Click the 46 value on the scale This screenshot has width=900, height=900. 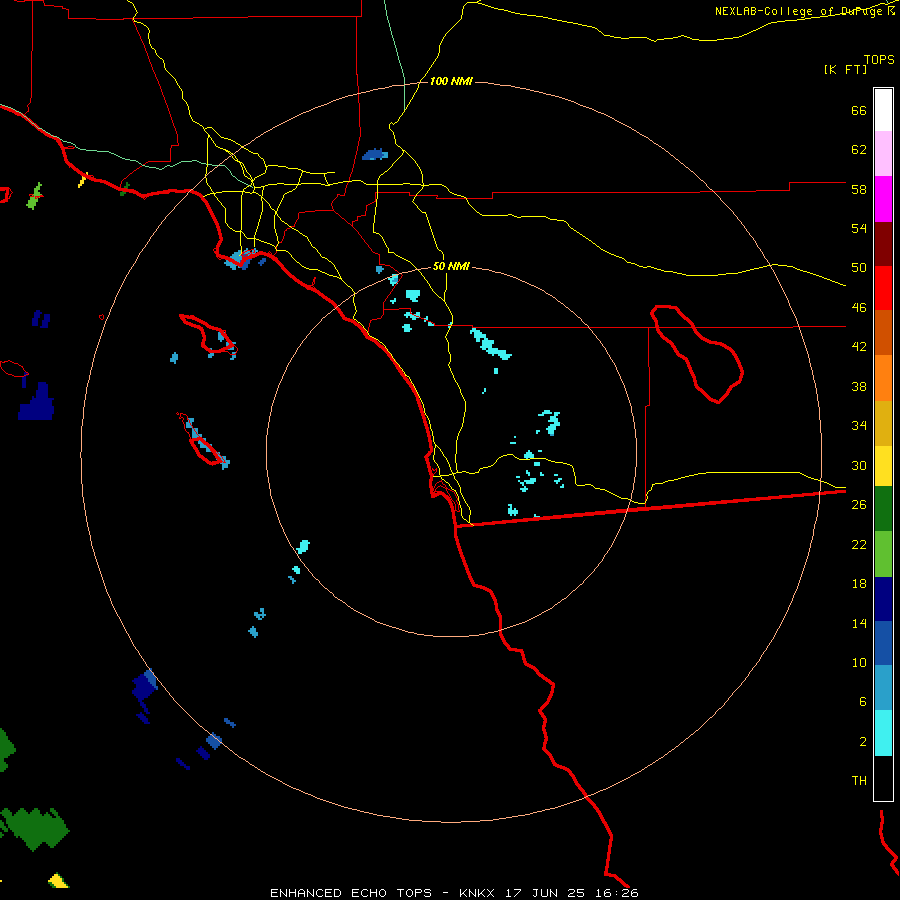[x=859, y=308]
